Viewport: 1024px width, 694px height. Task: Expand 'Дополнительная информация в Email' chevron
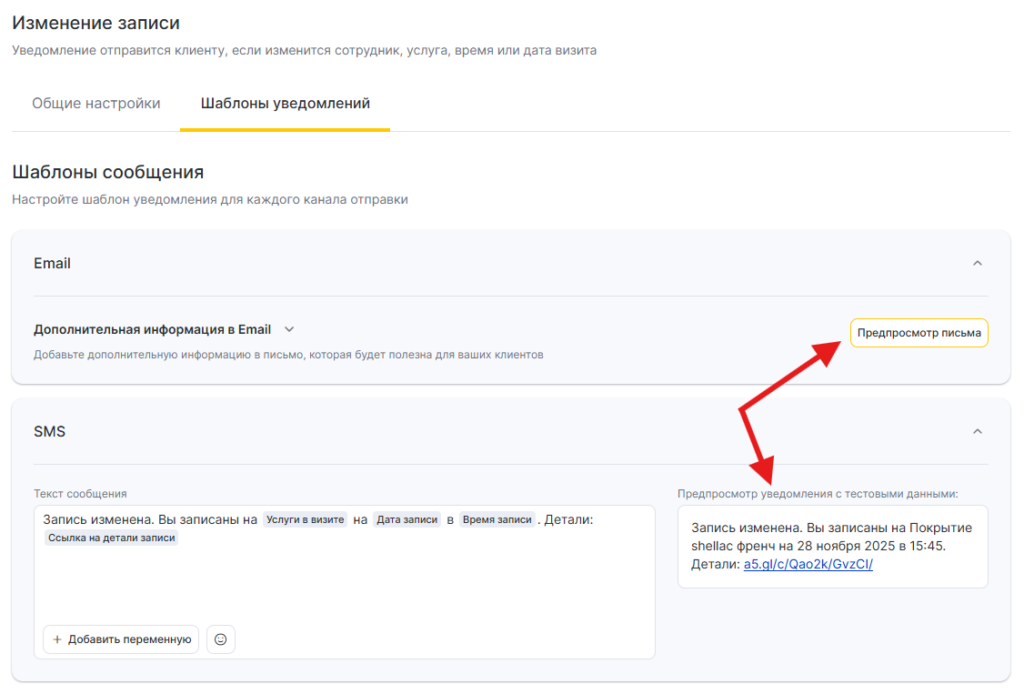pyautogui.click(x=289, y=329)
